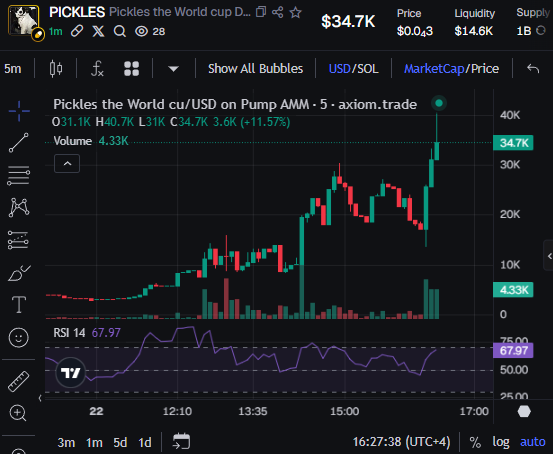
Task: Activate the zoom-in magnifier tool
Action: (x=18, y=413)
